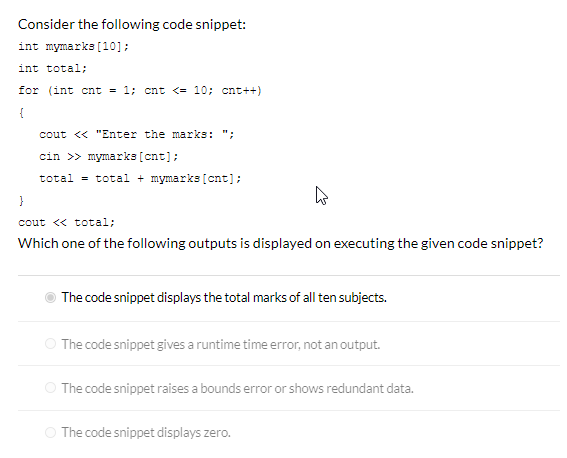Click the code line 'int mymarks[10];'
Screen dimensions: 567x458
pos(73,47)
